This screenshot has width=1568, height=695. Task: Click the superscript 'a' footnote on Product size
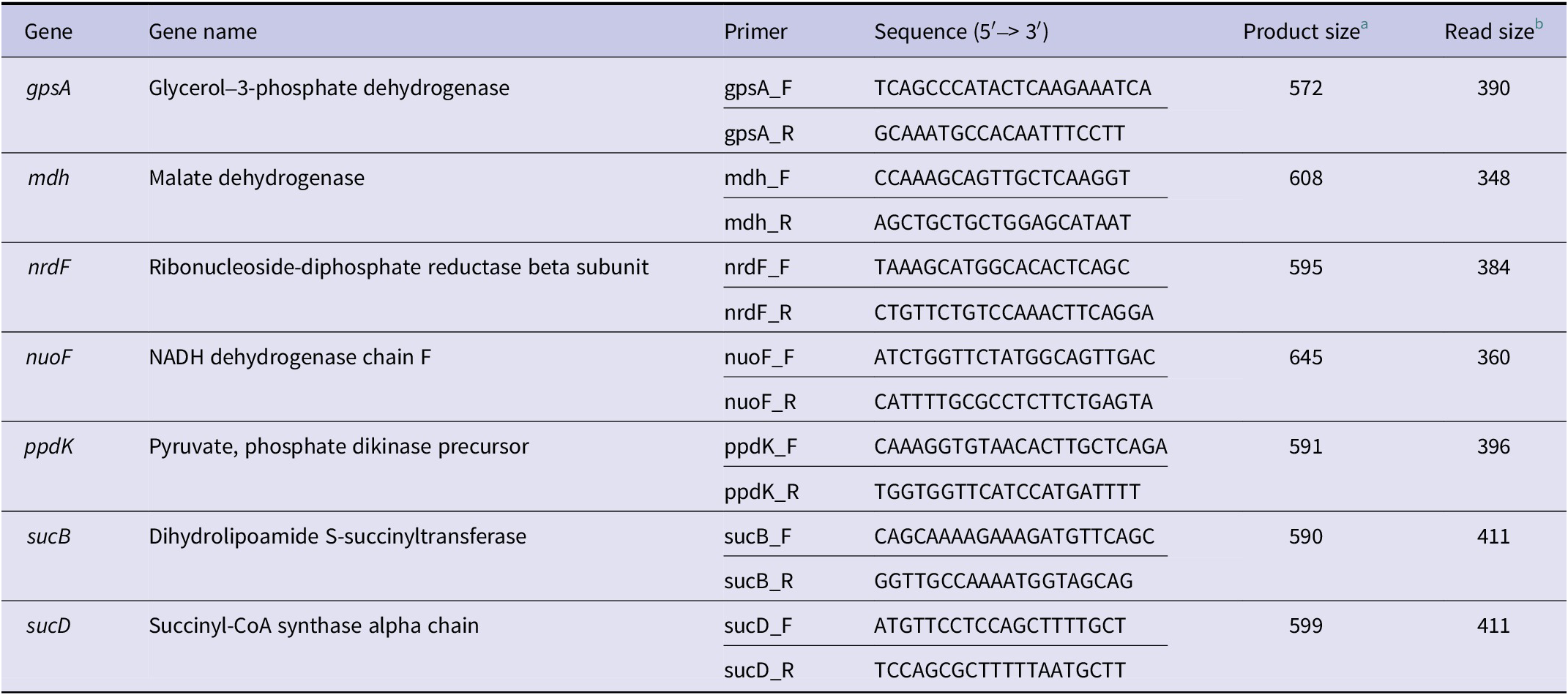pos(1364,25)
